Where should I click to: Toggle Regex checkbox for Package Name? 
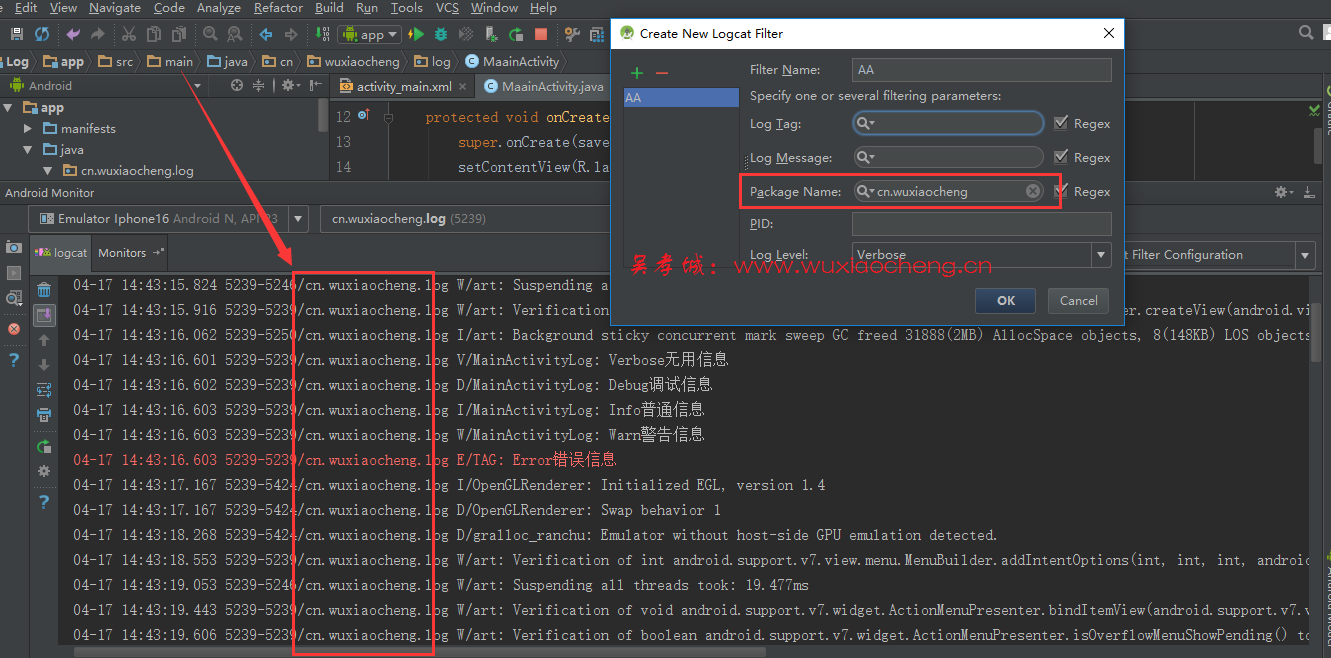tap(1061, 191)
